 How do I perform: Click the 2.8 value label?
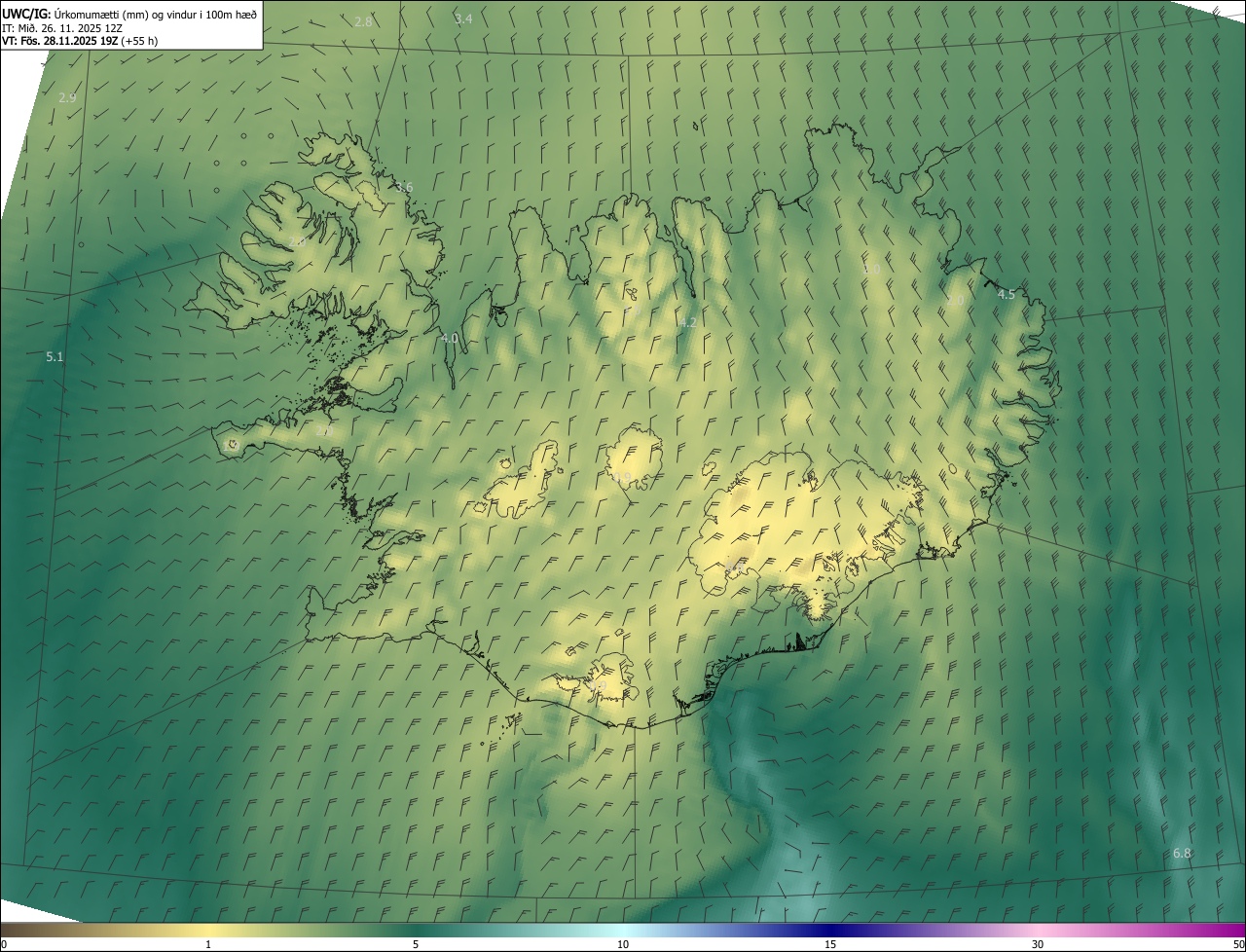[363, 21]
